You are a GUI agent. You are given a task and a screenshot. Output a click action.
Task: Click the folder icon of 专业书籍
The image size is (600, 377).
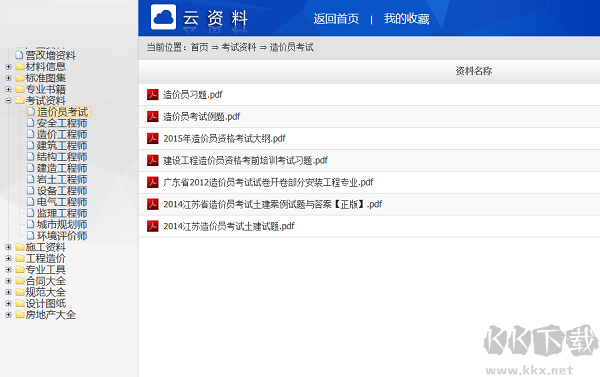[x=20, y=89]
